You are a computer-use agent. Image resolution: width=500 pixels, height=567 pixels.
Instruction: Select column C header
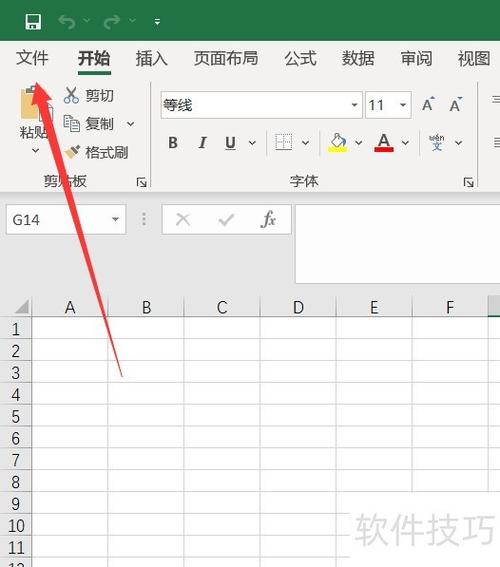222,307
